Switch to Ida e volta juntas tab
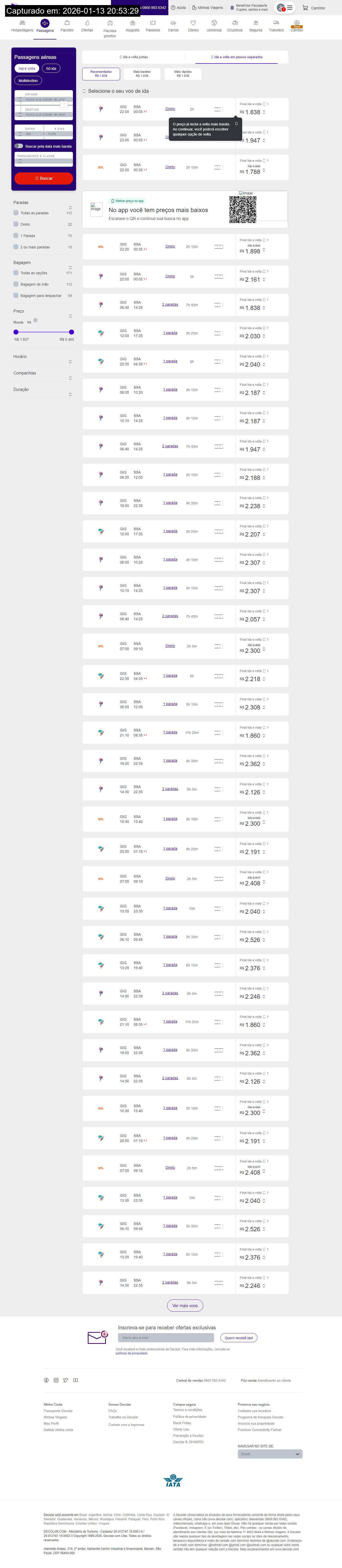Image resolution: width=342 pixels, height=1568 pixels. [134, 57]
